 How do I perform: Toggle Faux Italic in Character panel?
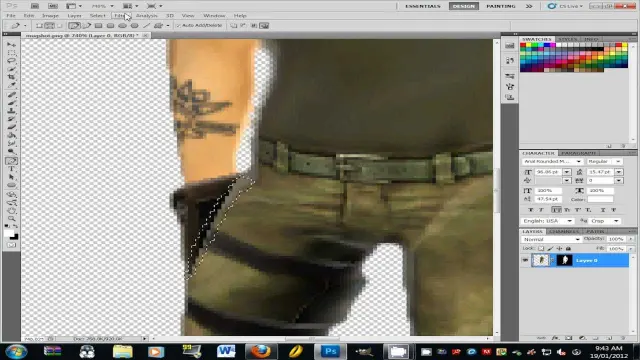(x=542, y=210)
